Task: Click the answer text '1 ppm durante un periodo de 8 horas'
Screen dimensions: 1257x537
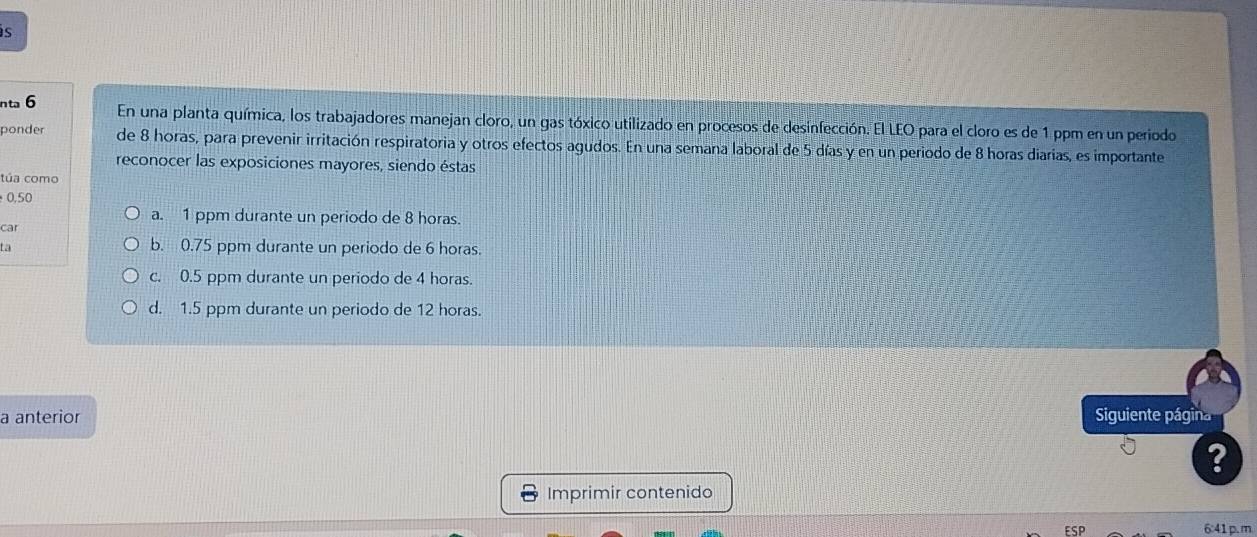Action: pyautogui.click(x=323, y=216)
